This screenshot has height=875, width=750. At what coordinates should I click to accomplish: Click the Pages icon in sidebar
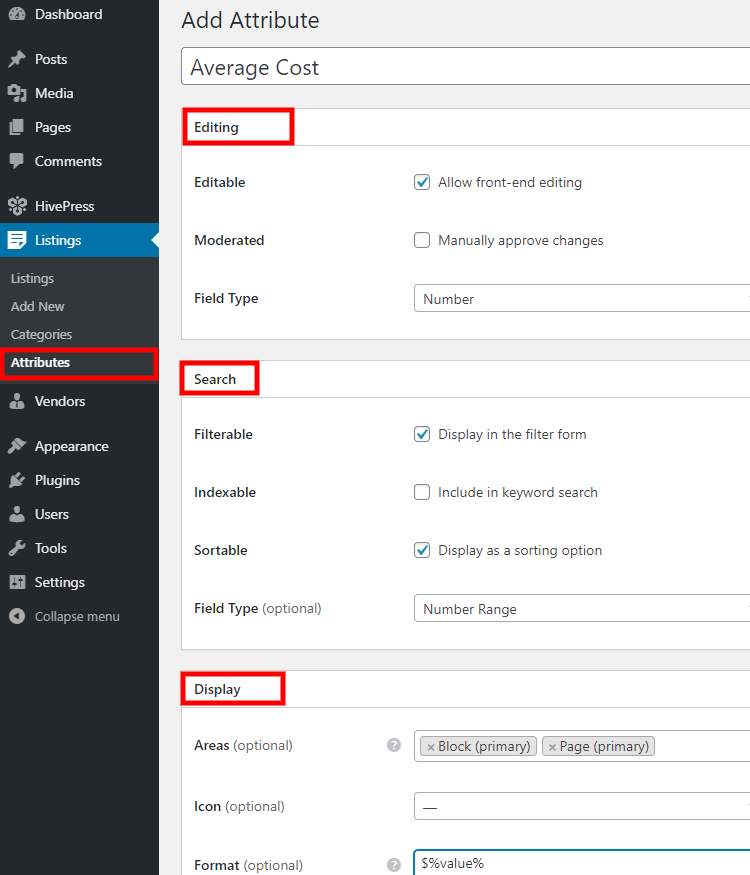pos(17,127)
